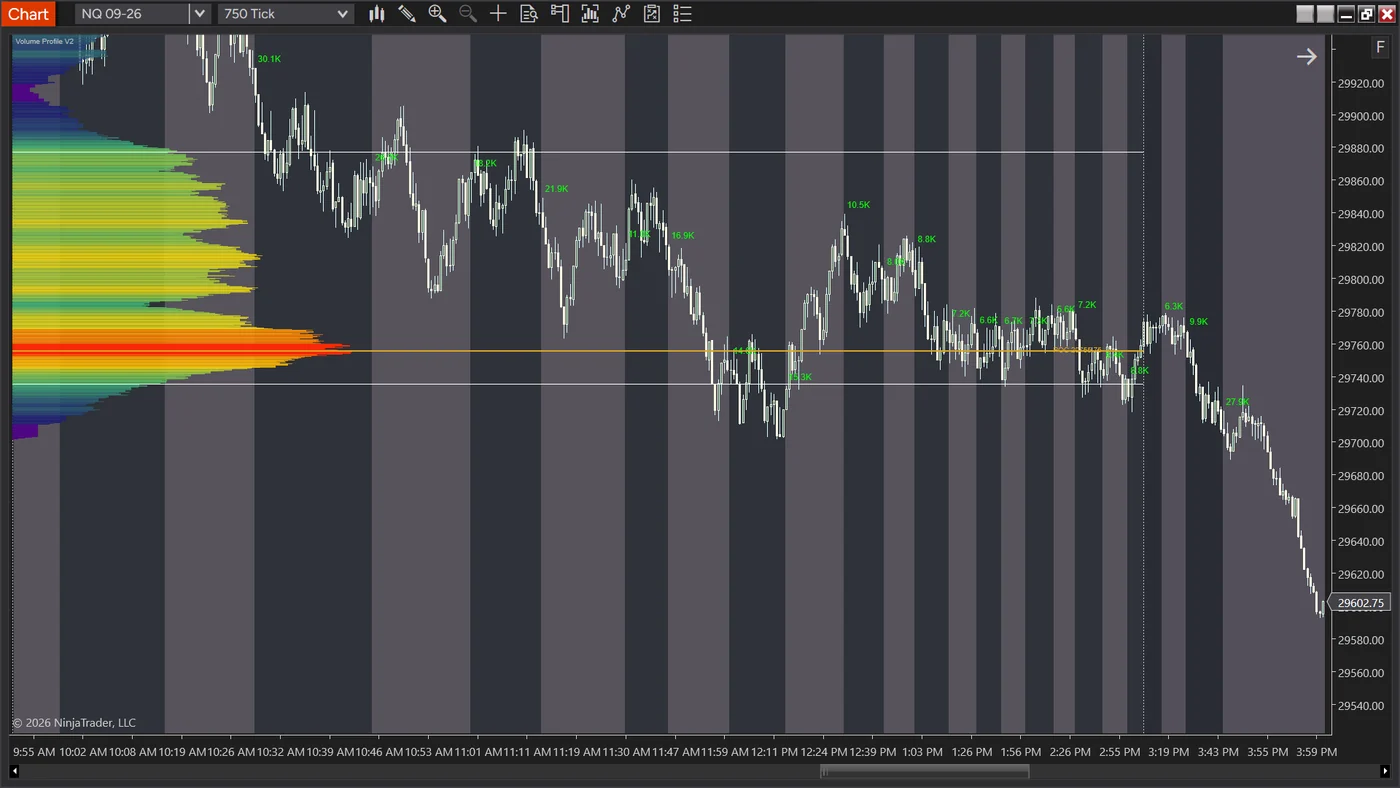Click the arrow to jump to latest bar
1400x788 pixels.
click(1307, 57)
